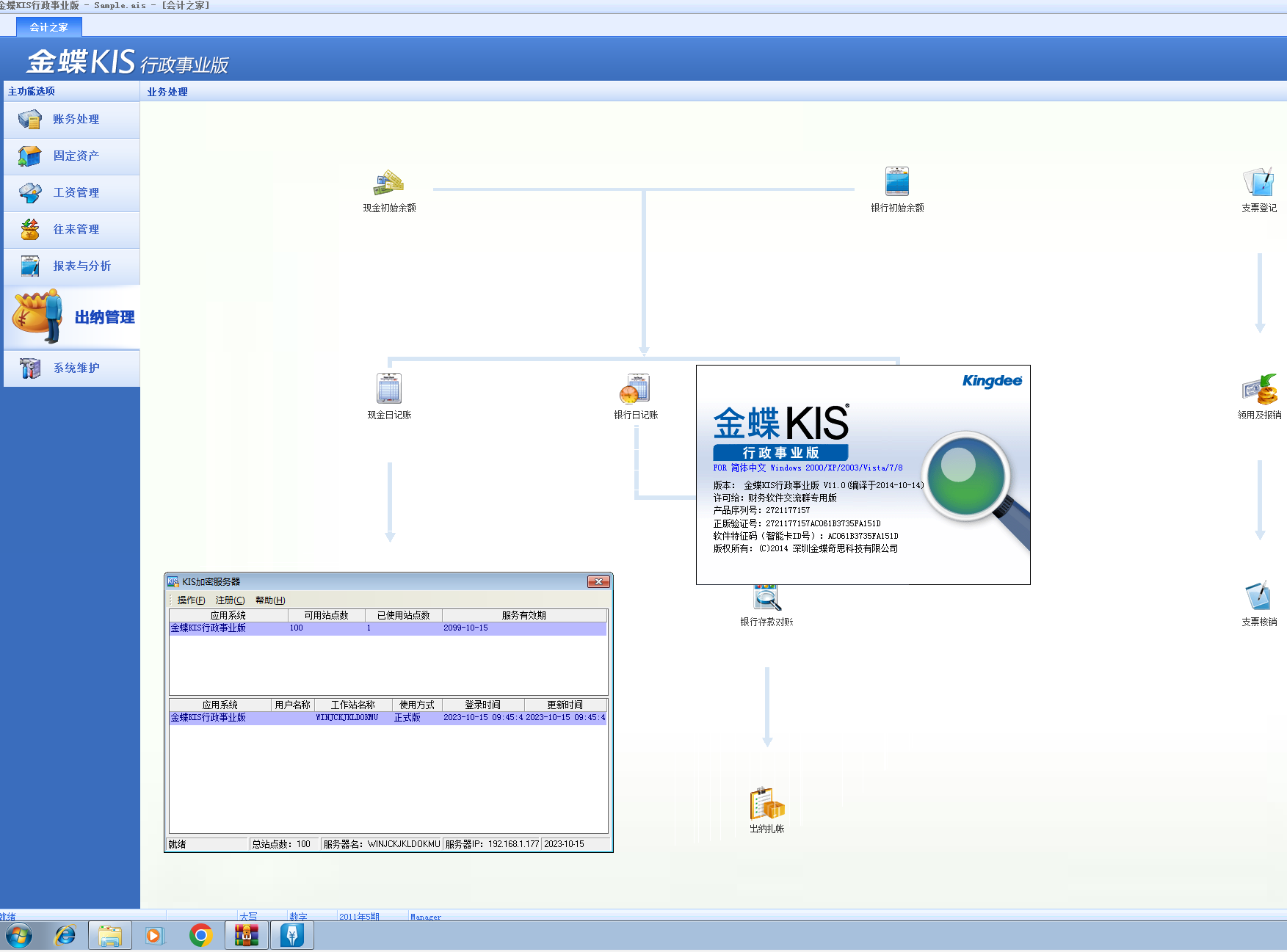
Task: Select 系统维护 system maintenance module
Action: coord(72,368)
